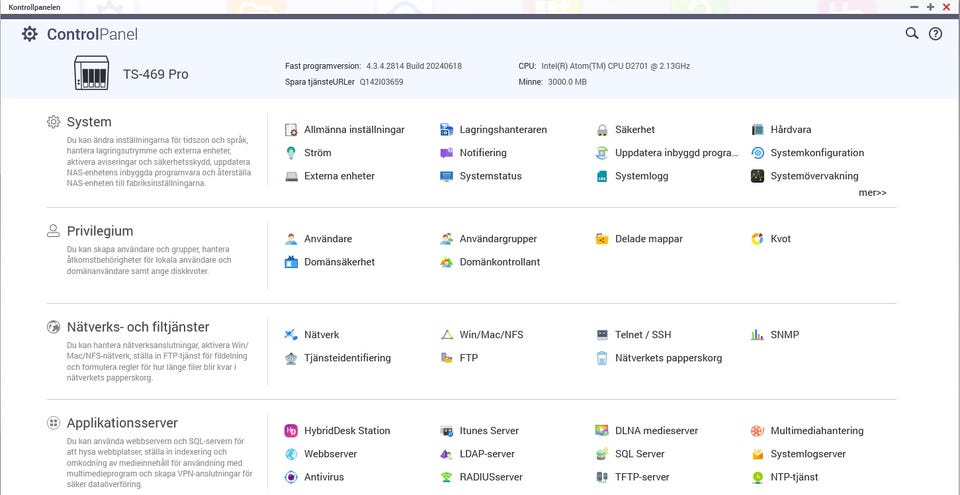
Task: Open the Notifiering icon
Action: [x=447, y=153]
